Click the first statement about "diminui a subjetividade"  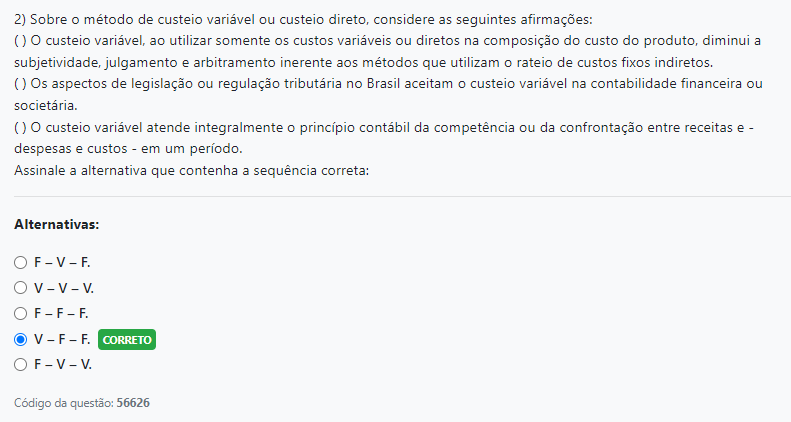[x=380, y=49]
